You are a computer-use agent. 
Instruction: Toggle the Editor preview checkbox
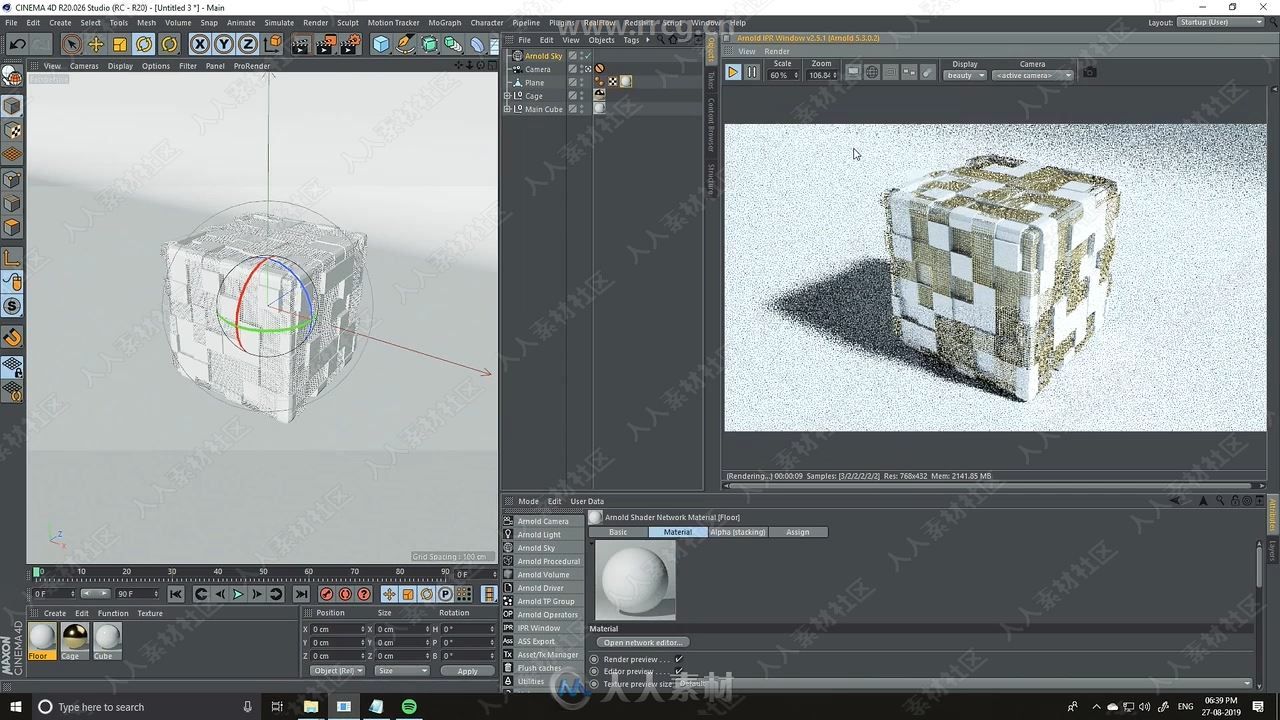tap(678, 671)
